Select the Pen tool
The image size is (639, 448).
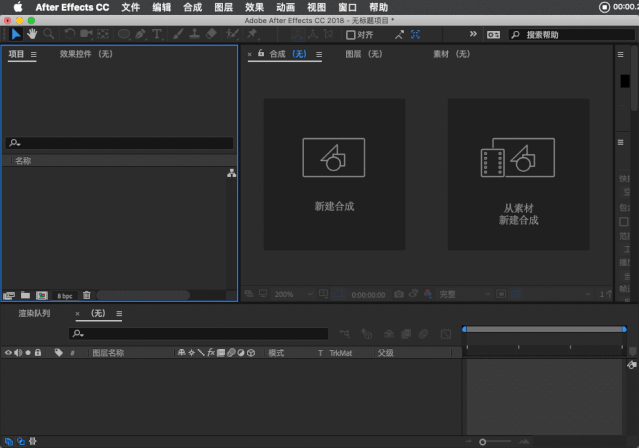[140, 34]
